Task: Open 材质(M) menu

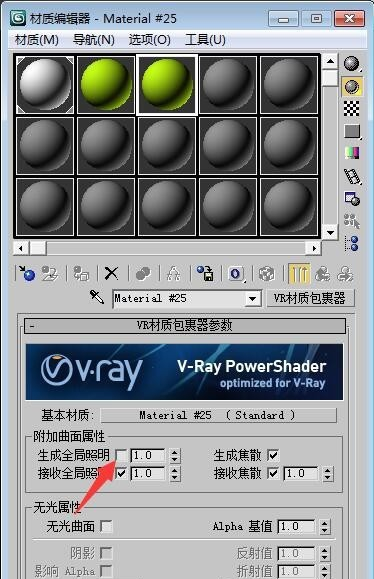Action: point(37,40)
